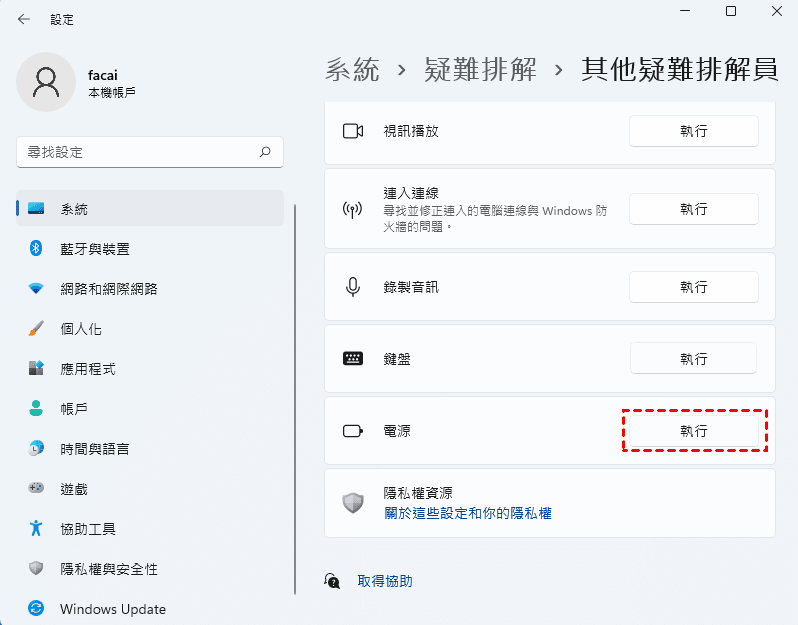Open 網路和網際網路 via its Wi-Fi icon
The width and height of the screenshot is (798, 625).
pyautogui.click(x=37, y=288)
